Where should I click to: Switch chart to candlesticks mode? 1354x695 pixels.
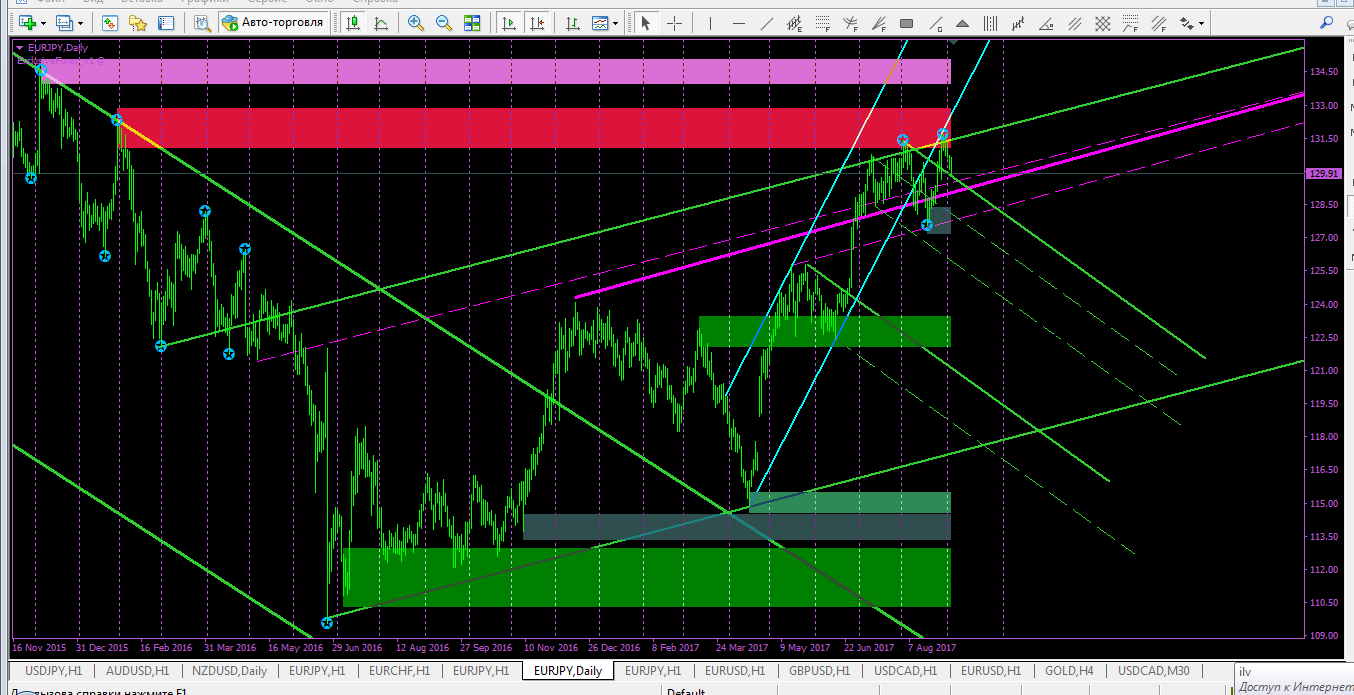click(353, 22)
